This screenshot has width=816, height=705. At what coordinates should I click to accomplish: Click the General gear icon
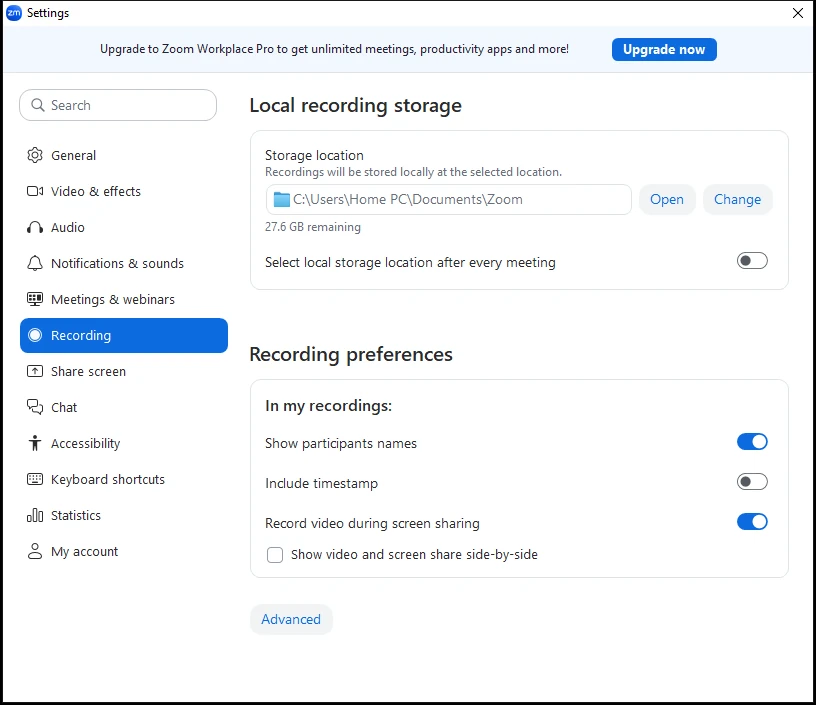click(x=35, y=155)
